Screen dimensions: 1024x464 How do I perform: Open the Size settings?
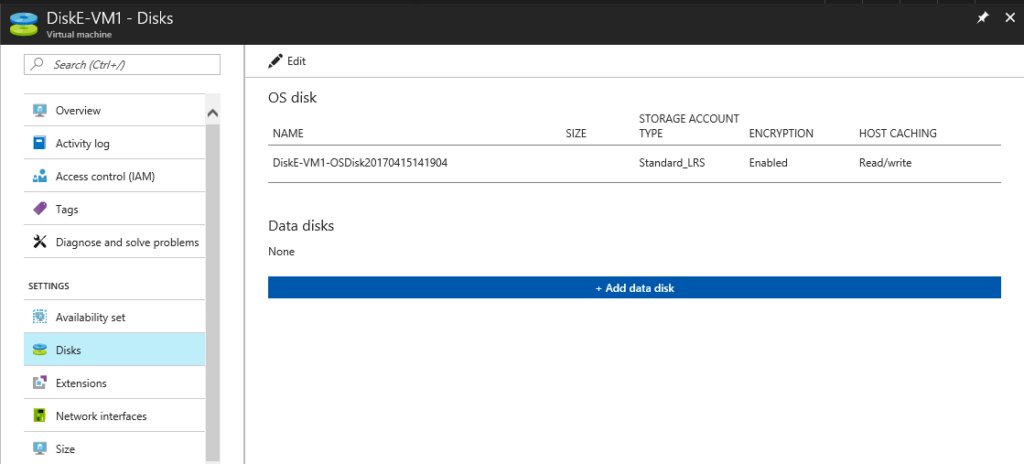114,448
